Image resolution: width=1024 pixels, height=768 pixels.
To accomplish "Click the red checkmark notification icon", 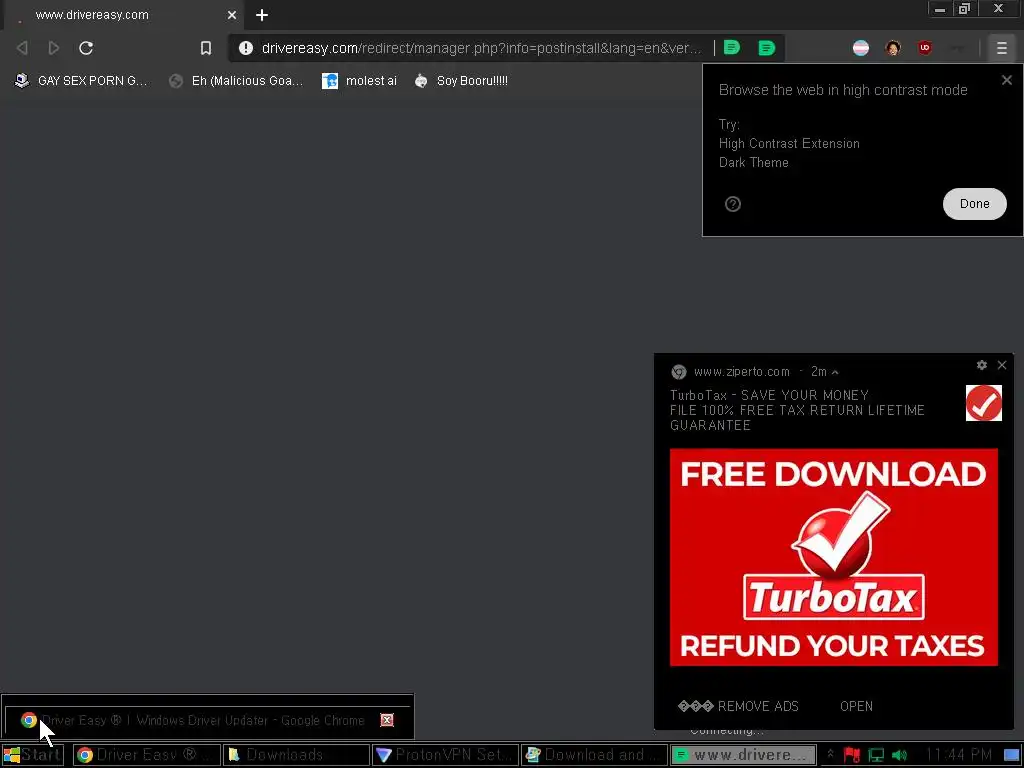I will 984,403.
